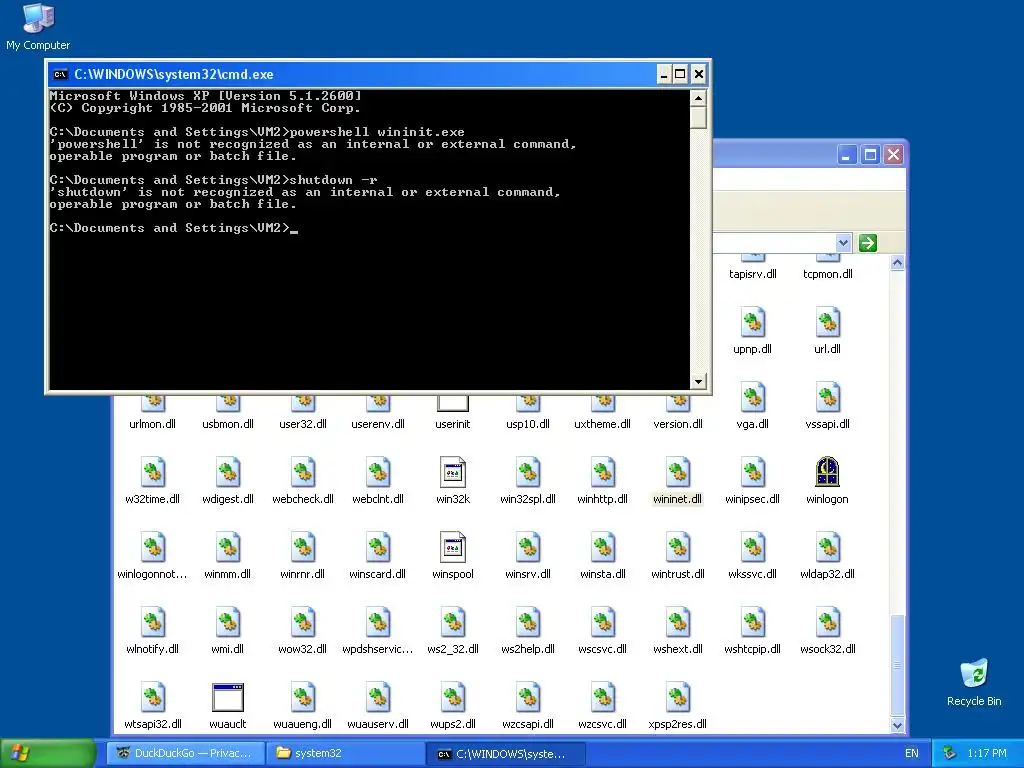Click the wups2.dll file name
Image resolution: width=1024 pixels, height=768 pixels.
[x=453, y=724]
